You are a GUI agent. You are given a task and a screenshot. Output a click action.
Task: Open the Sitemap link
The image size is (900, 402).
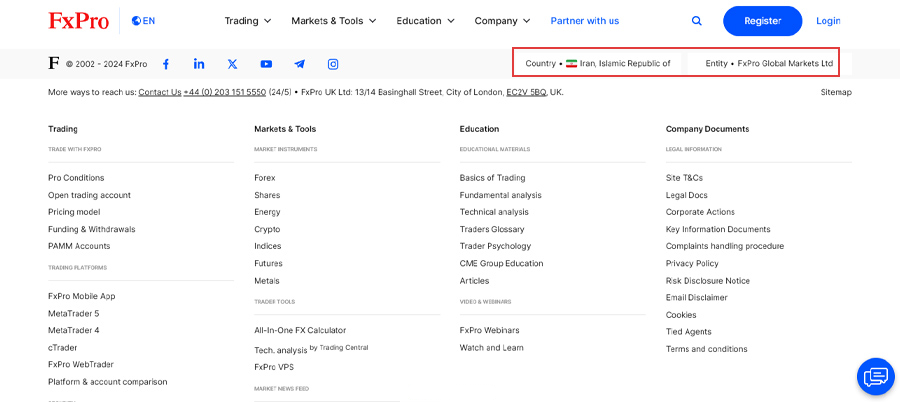[x=835, y=92]
